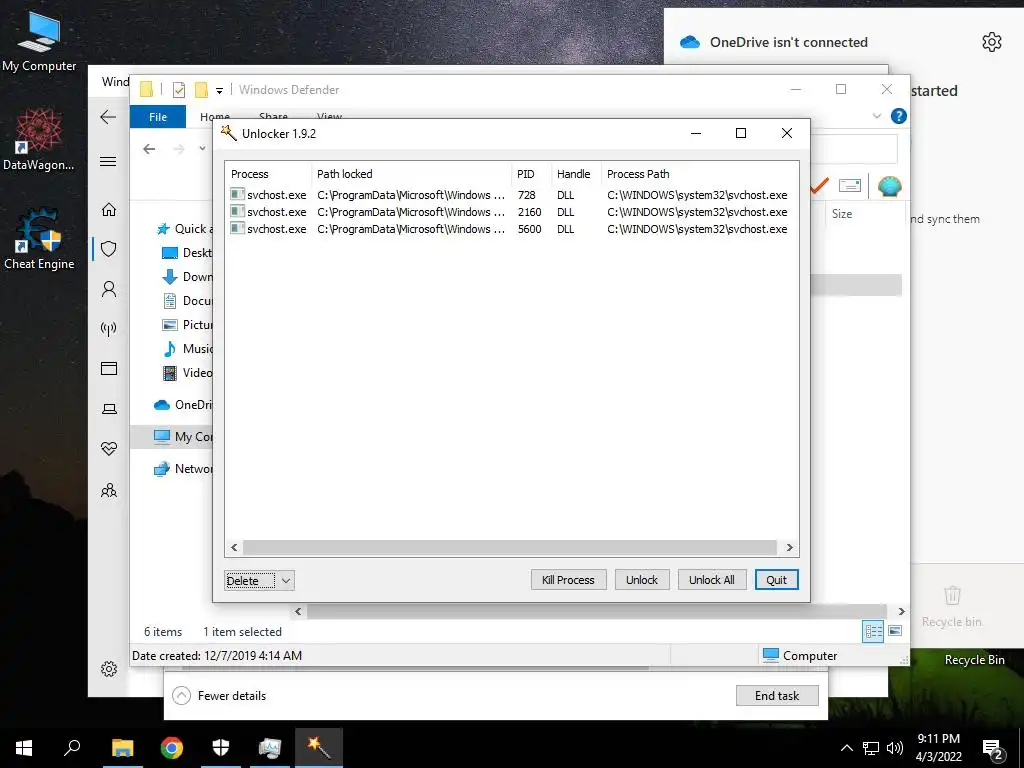This screenshot has width=1024, height=768.
Task: Sort by the Path locked column header
Action: click(411, 174)
